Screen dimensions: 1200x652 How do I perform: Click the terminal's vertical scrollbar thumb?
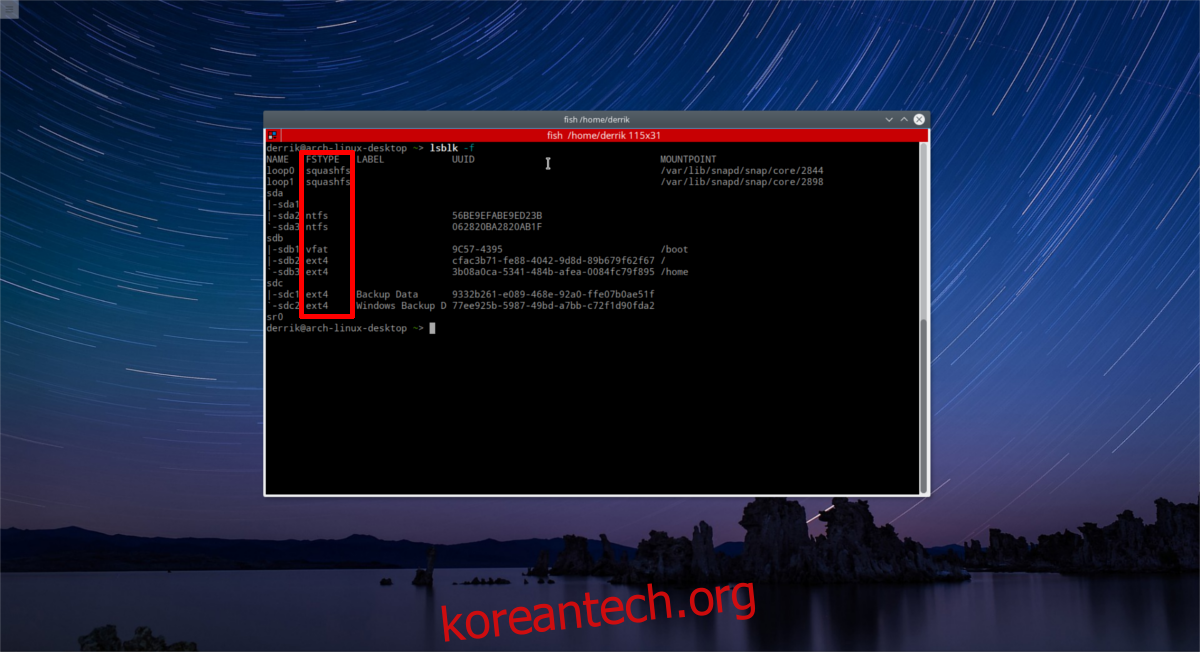click(x=924, y=405)
